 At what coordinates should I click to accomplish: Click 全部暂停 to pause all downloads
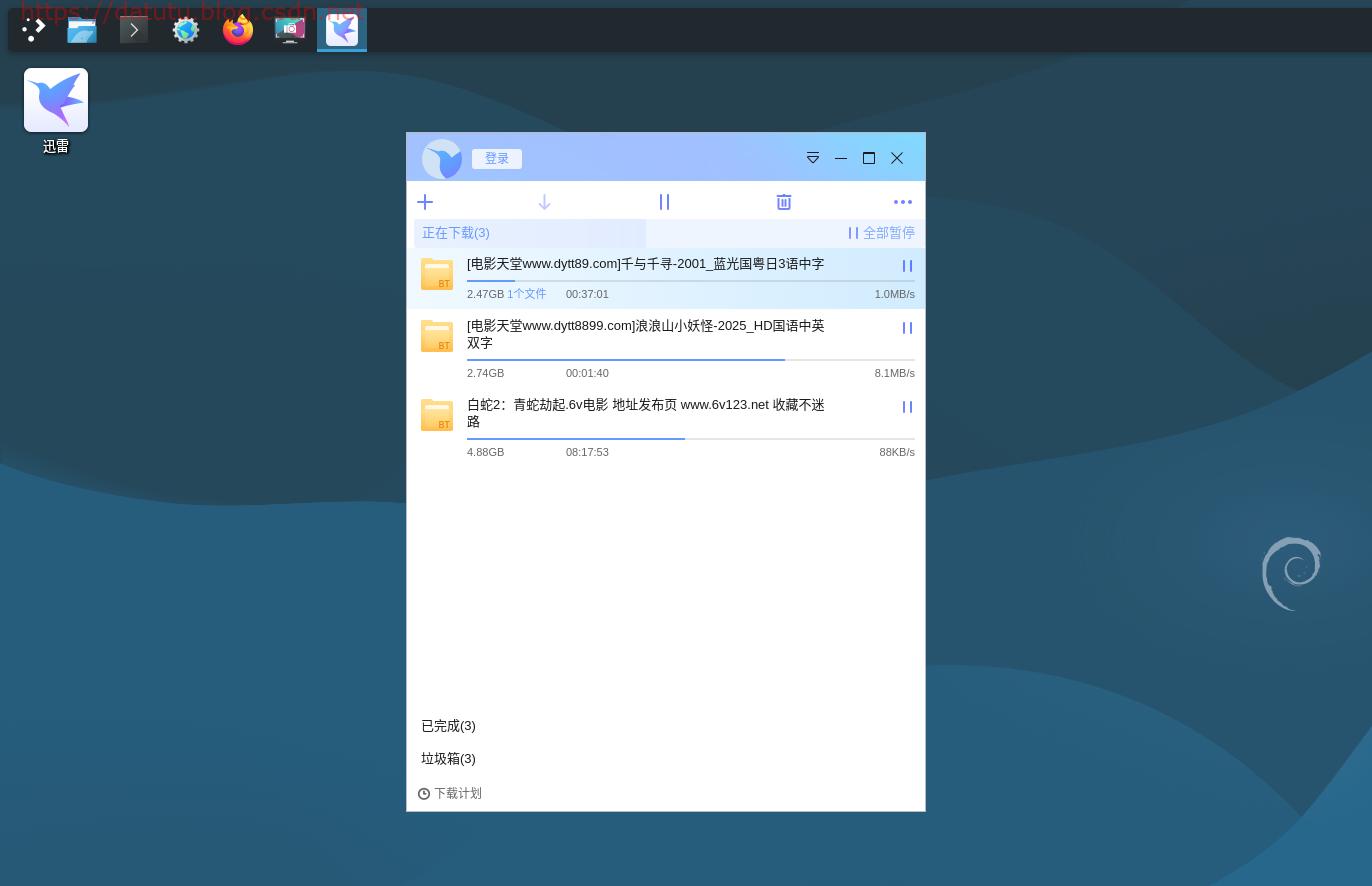pyautogui.click(x=881, y=233)
